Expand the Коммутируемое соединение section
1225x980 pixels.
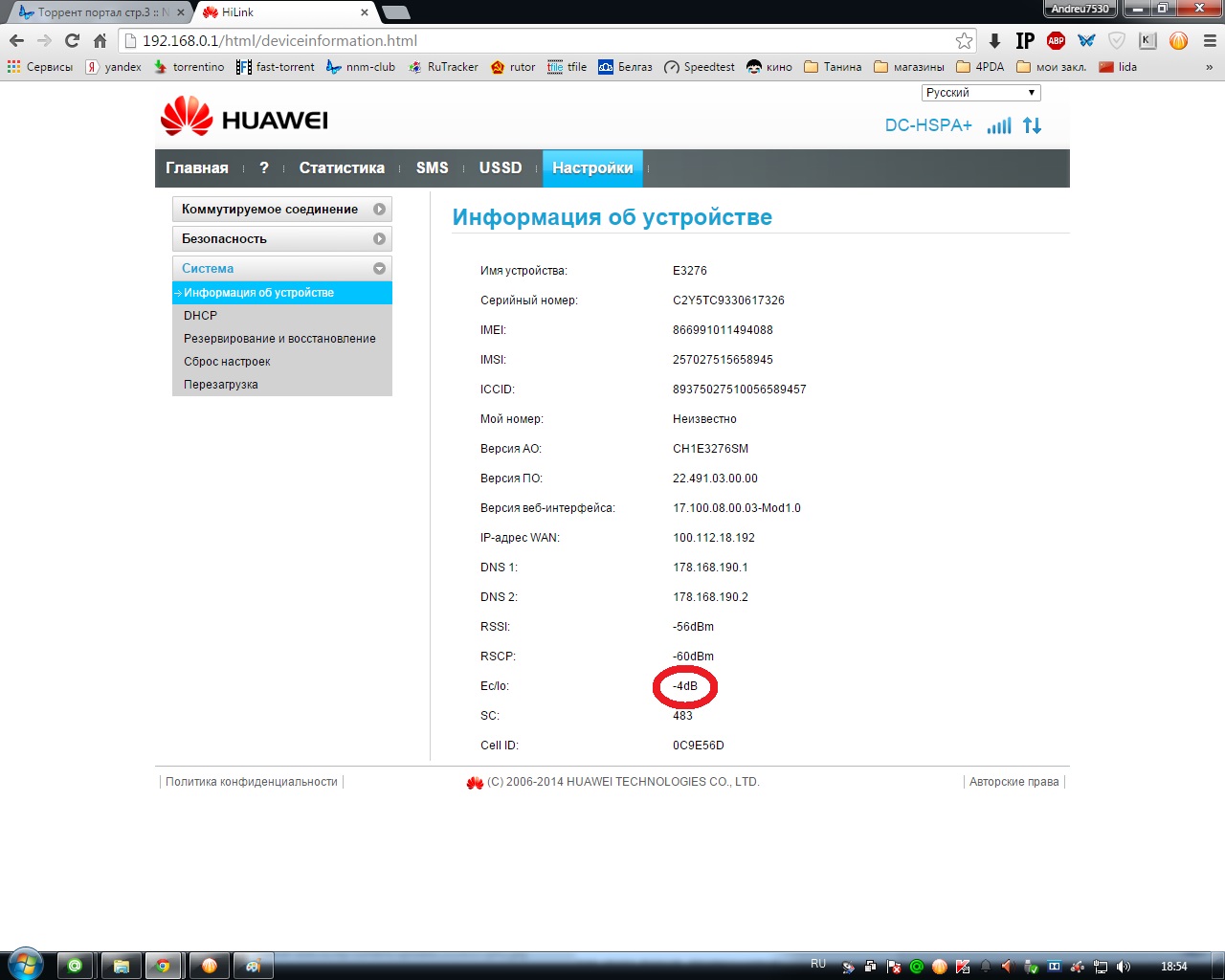coord(282,210)
